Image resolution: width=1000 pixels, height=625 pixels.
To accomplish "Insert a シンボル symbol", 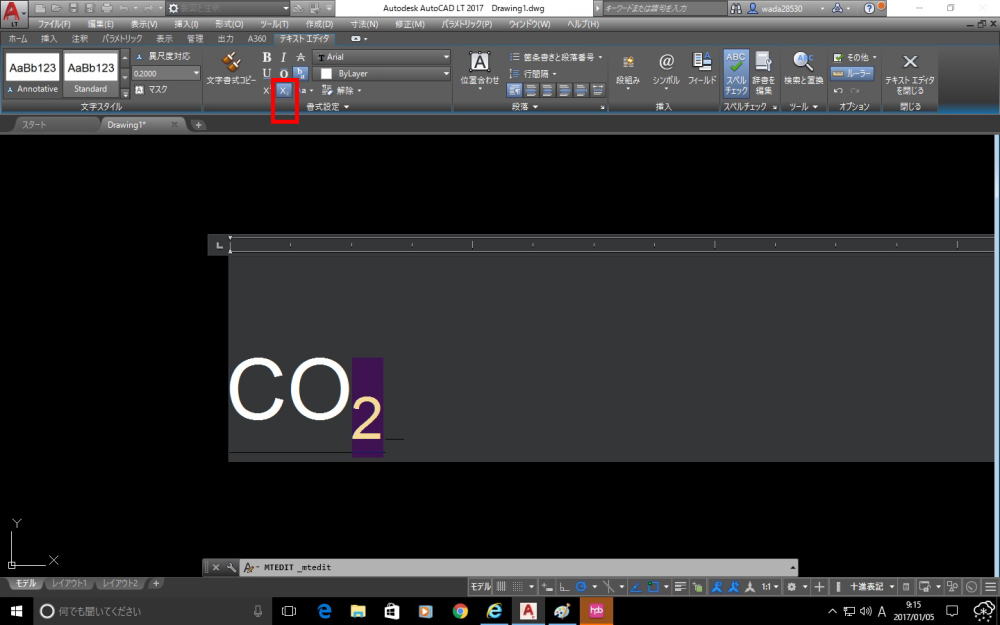I will [x=666, y=71].
